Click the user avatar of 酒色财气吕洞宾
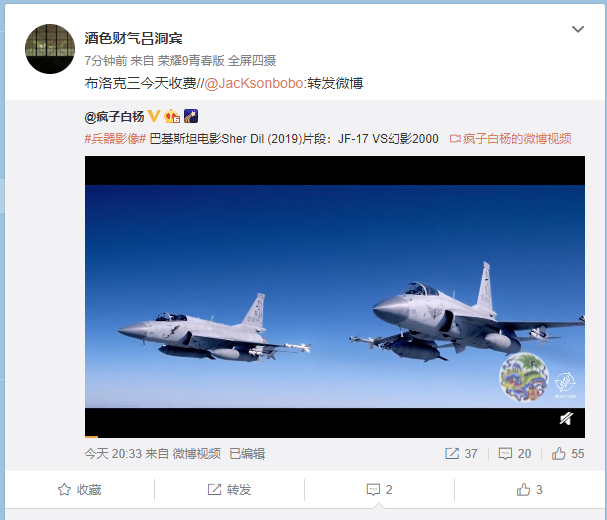Viewport: 607px width, 520px height. 50,49
